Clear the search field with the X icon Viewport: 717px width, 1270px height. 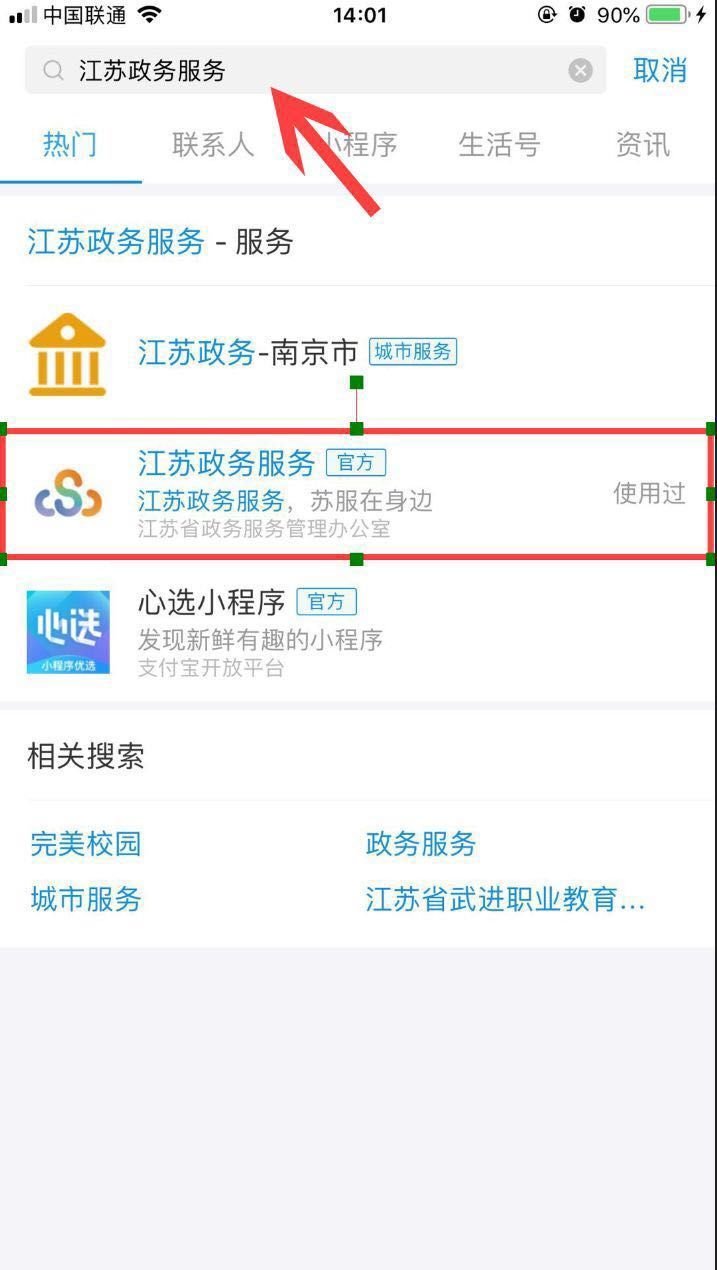click(x=580, y=70)
